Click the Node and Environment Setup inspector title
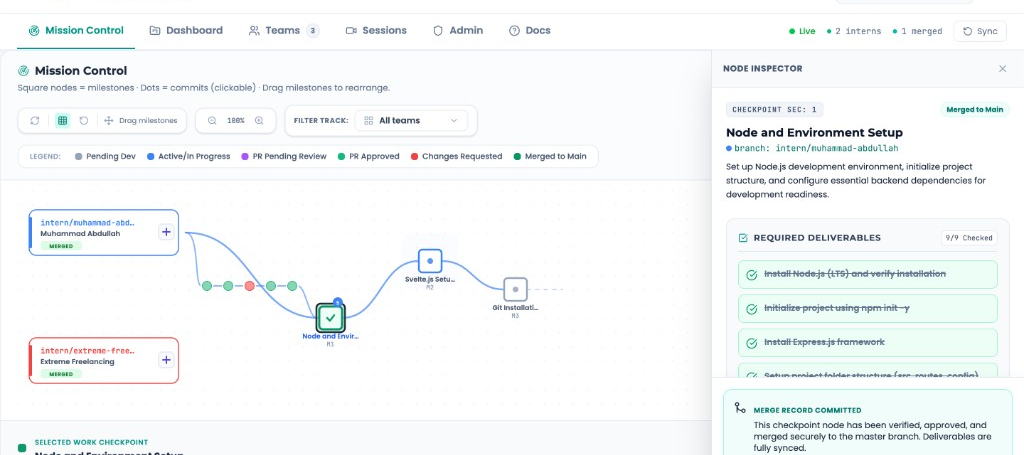Screen dimensions: 1024x455 point(814,133)
